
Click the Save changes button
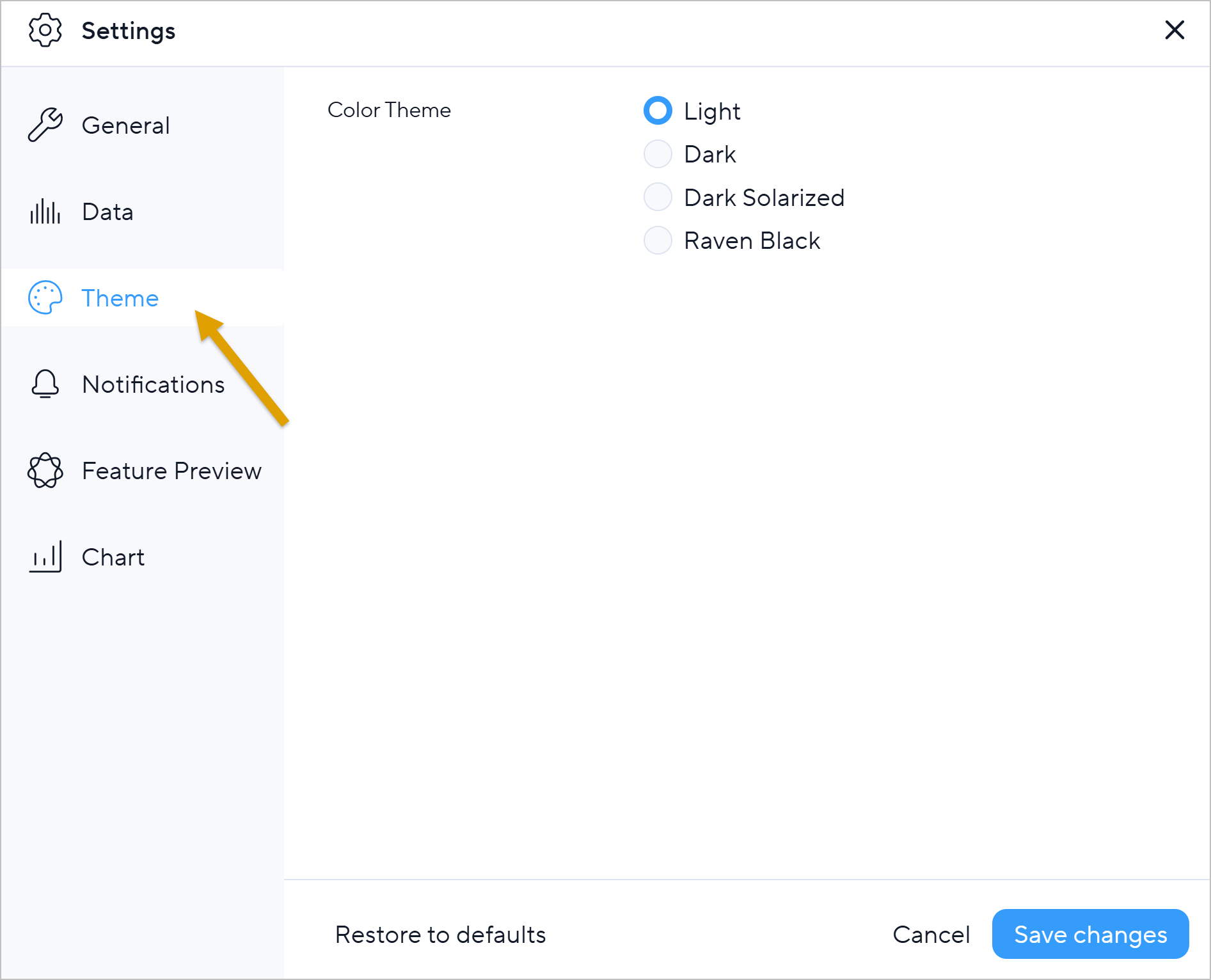tap(1090, 934)
